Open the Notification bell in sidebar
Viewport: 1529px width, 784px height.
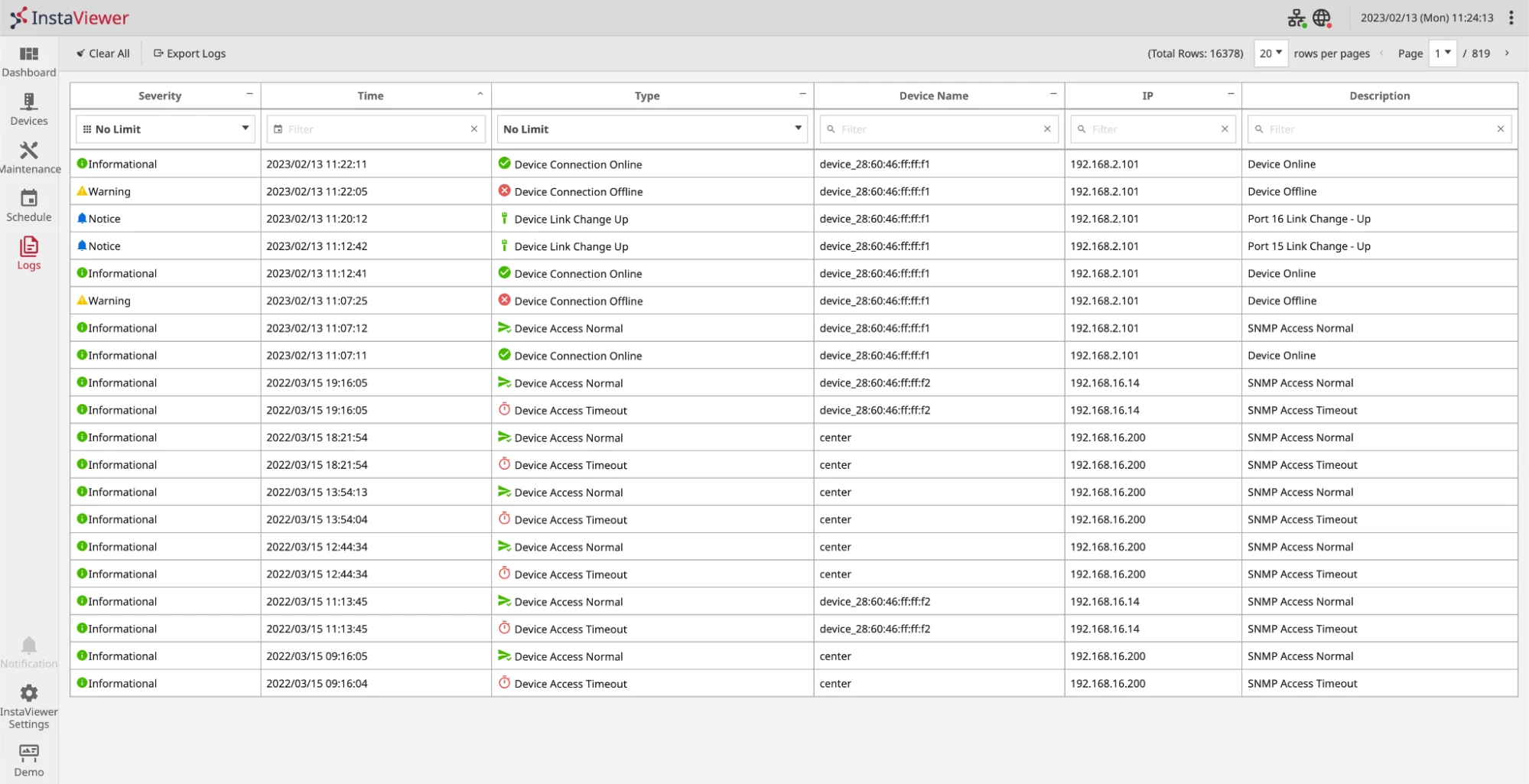point(29,653)
